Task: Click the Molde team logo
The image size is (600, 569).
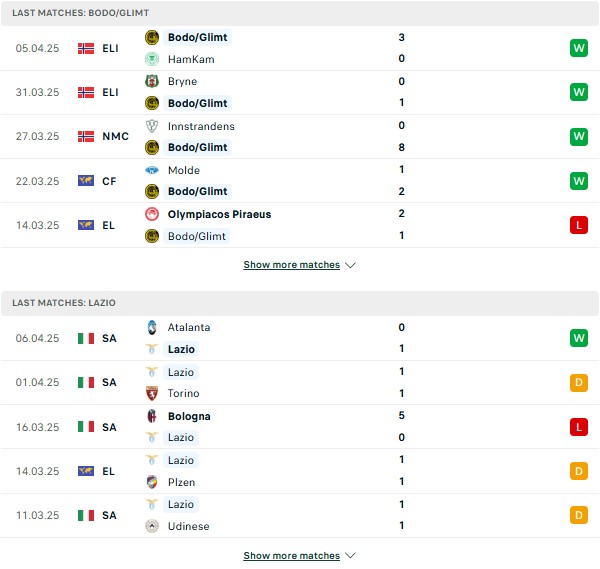Action: (152, 170)
